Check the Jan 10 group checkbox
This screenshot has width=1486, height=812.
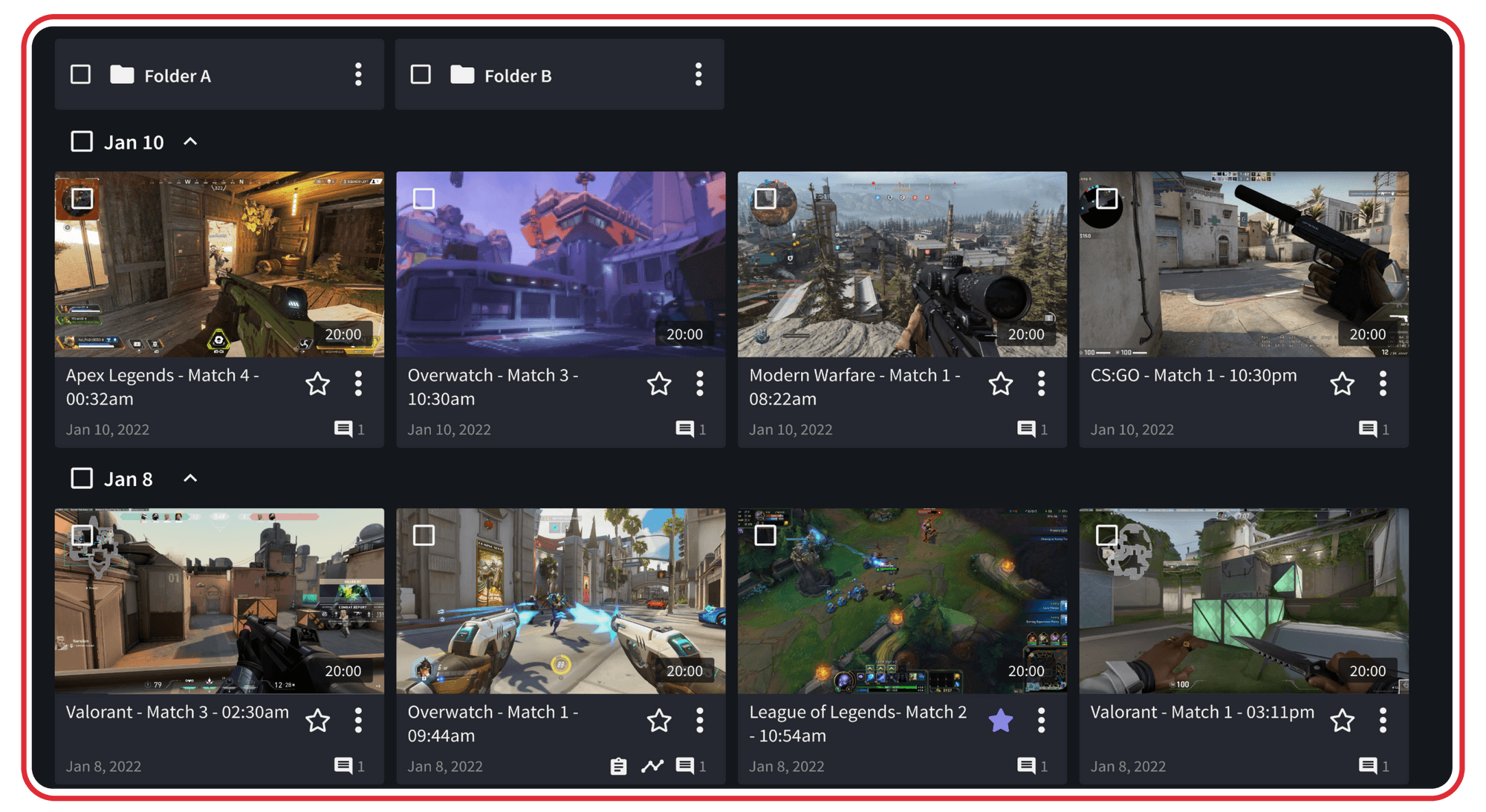point(82,141)
